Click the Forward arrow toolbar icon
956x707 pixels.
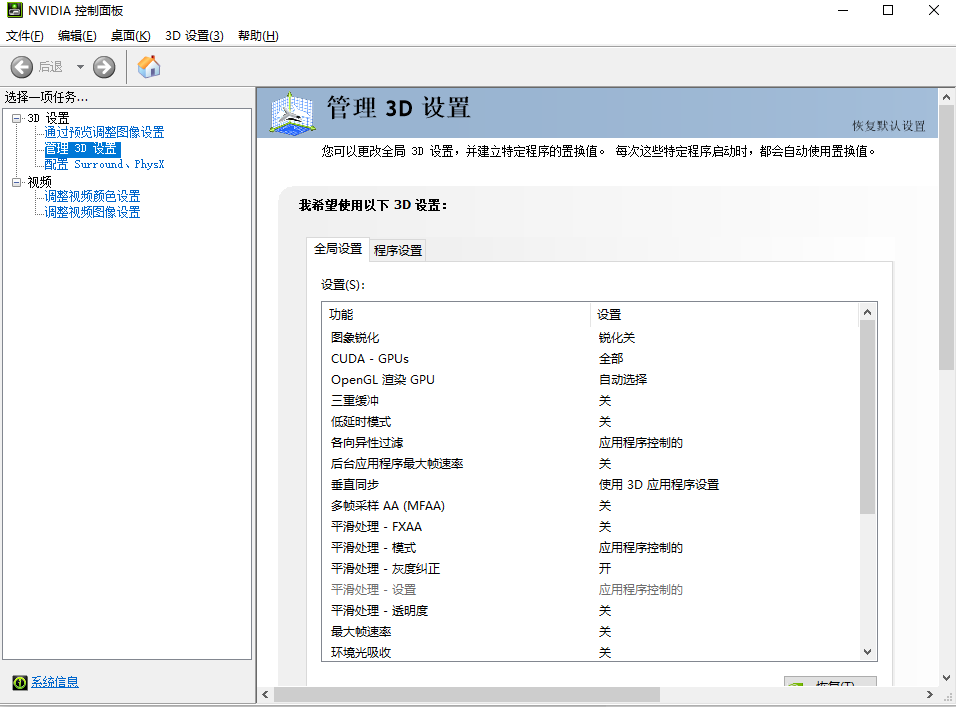click(104, 67)
